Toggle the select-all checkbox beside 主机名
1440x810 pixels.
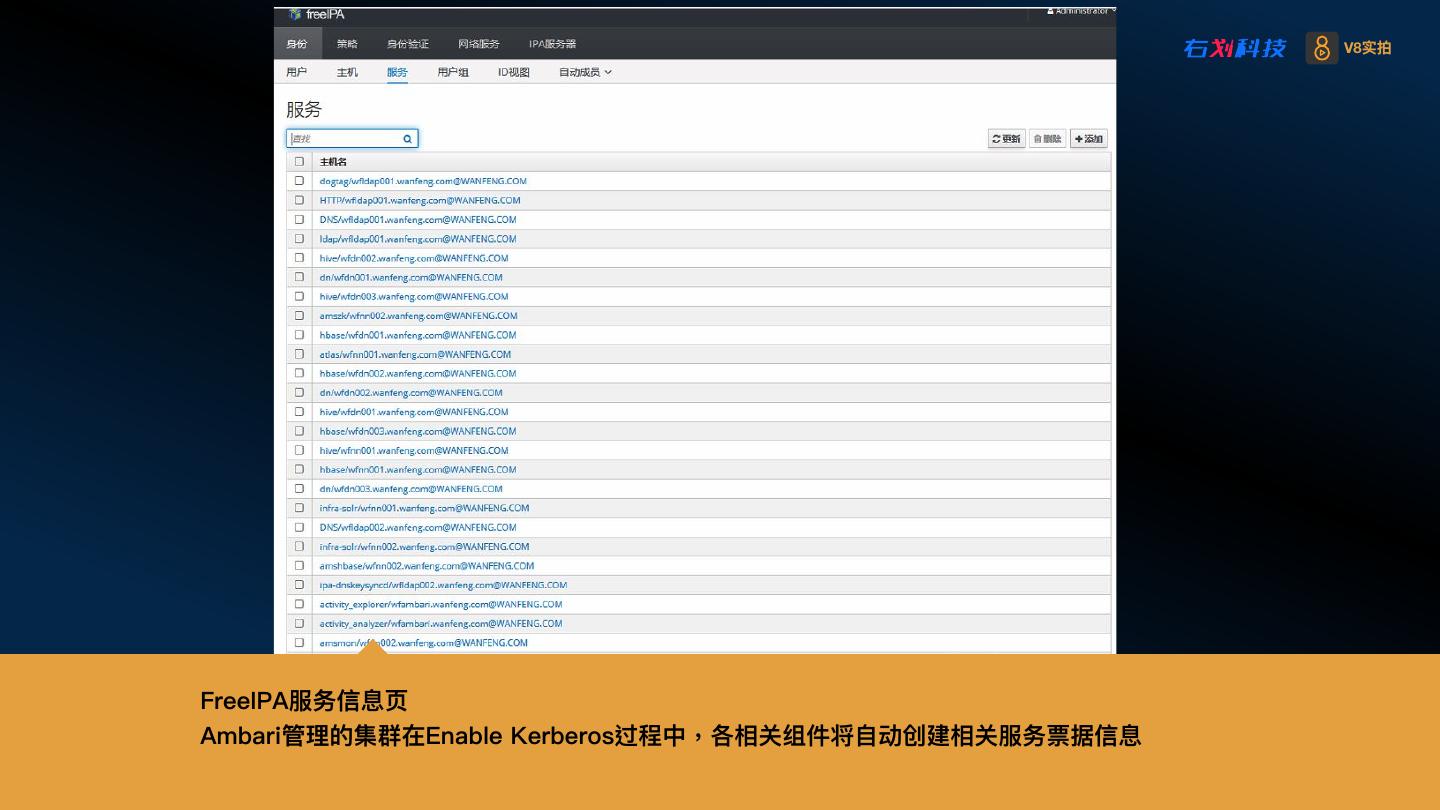299,161
